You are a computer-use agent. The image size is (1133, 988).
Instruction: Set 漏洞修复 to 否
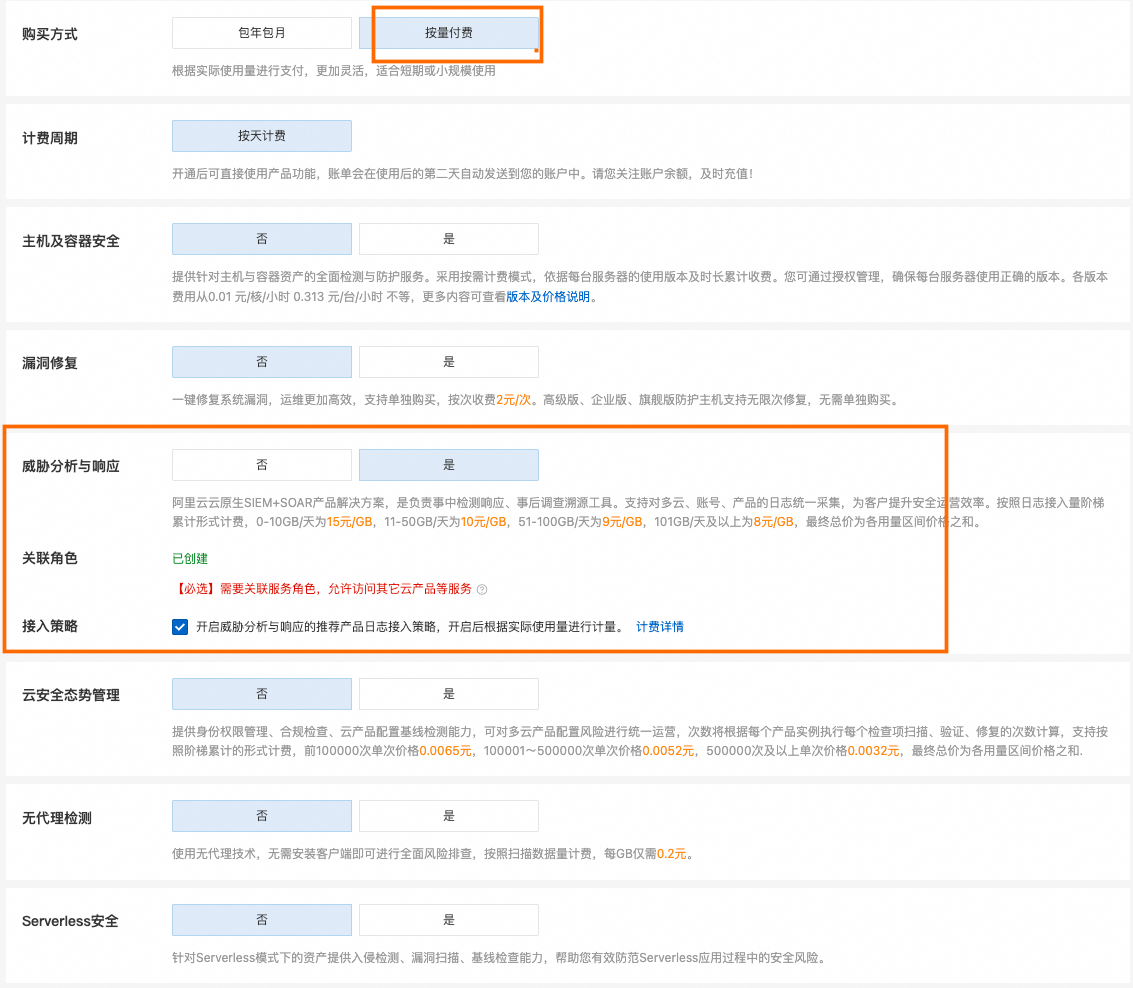pos(262,362)
